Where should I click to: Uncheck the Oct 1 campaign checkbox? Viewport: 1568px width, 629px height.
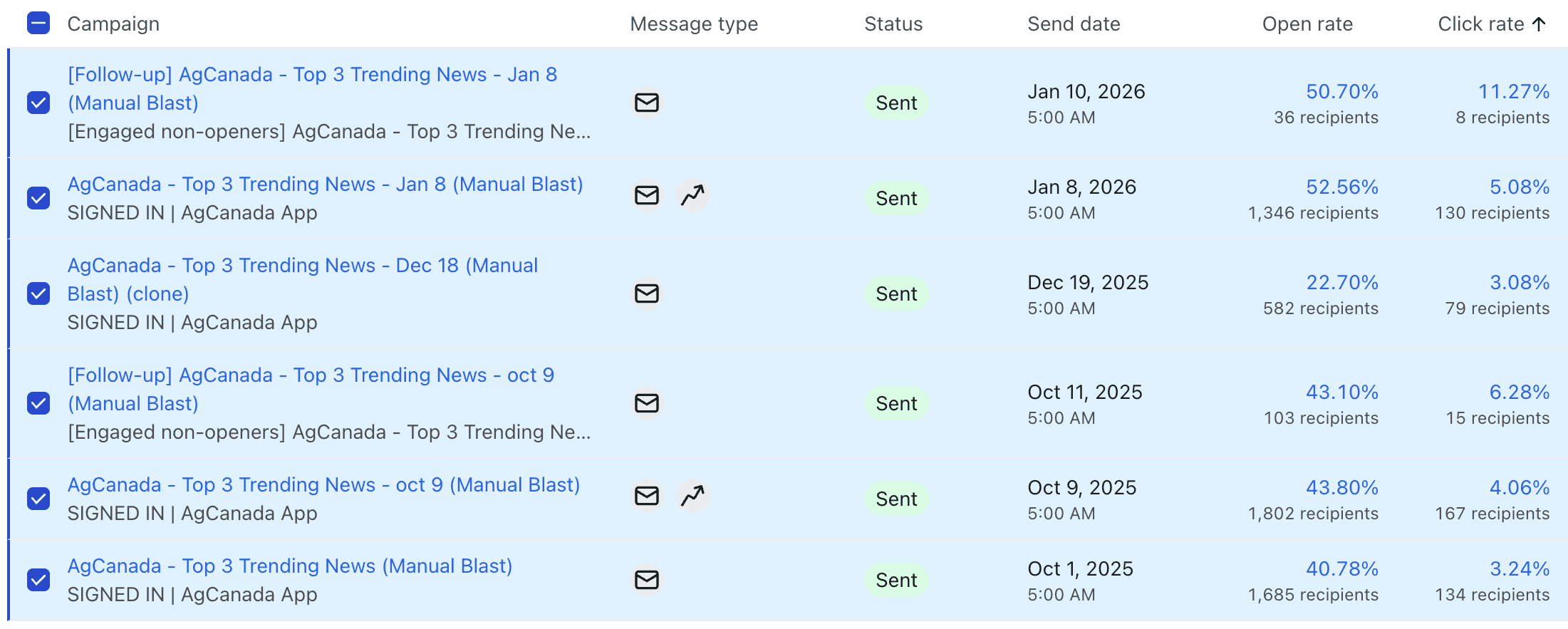click(39, 580)
